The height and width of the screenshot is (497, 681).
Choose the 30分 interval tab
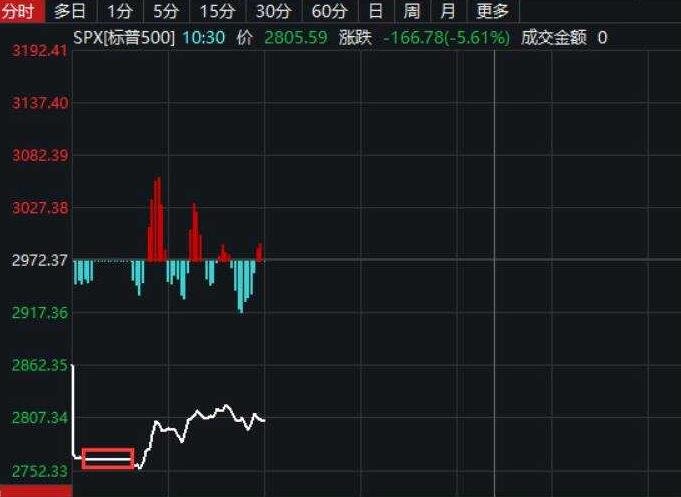pyautogui.click(x=272, y=12)
